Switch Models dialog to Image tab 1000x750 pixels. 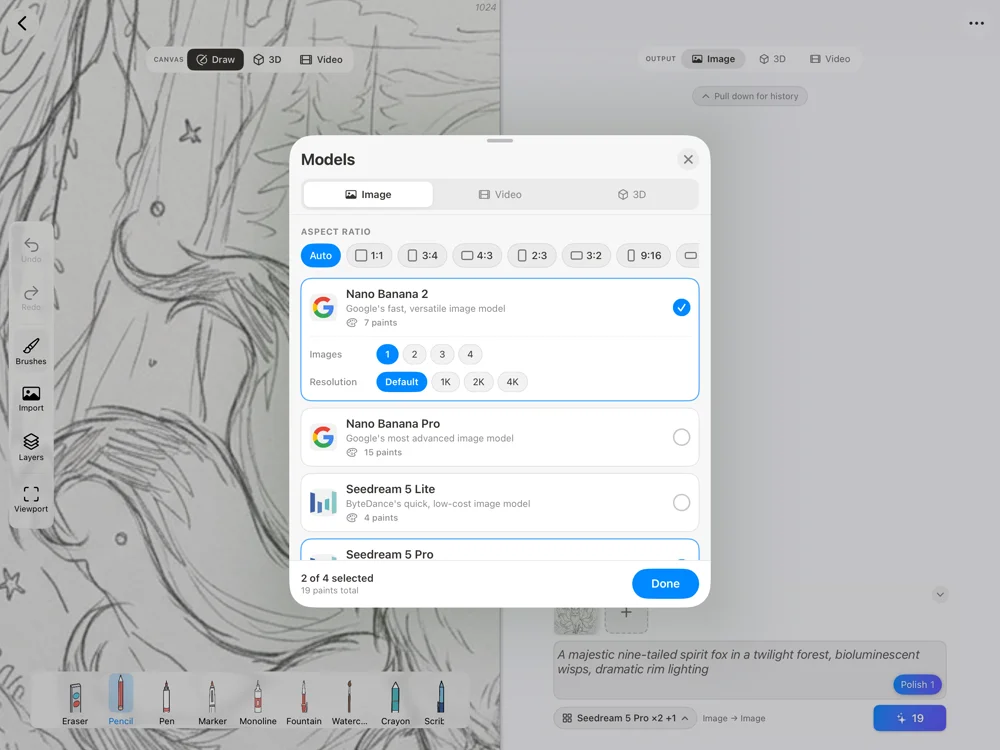[x=368, y=195]
